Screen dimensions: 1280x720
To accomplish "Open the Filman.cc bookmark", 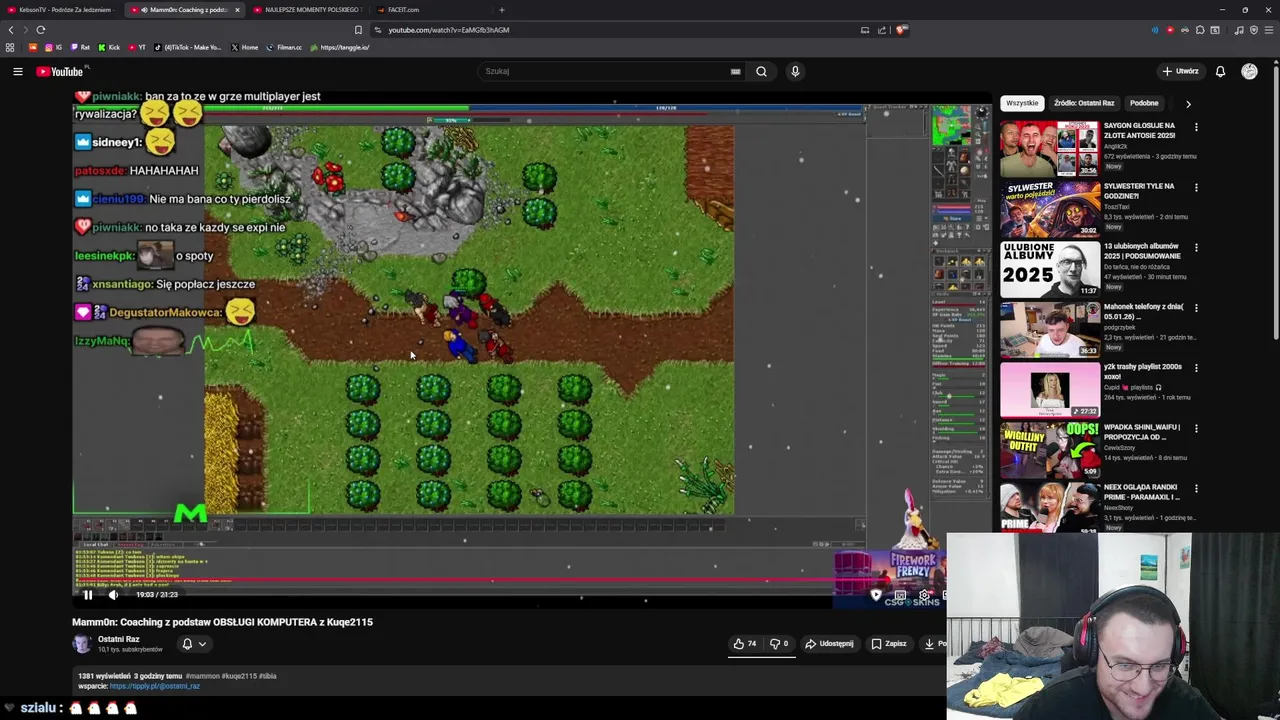I will pos(284,47).
